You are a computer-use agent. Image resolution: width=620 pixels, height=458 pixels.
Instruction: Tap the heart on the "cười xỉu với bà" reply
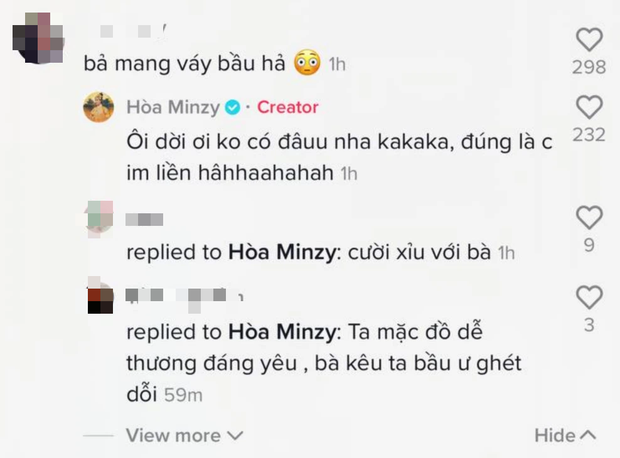pyautogui.click(x=591, y=217)
